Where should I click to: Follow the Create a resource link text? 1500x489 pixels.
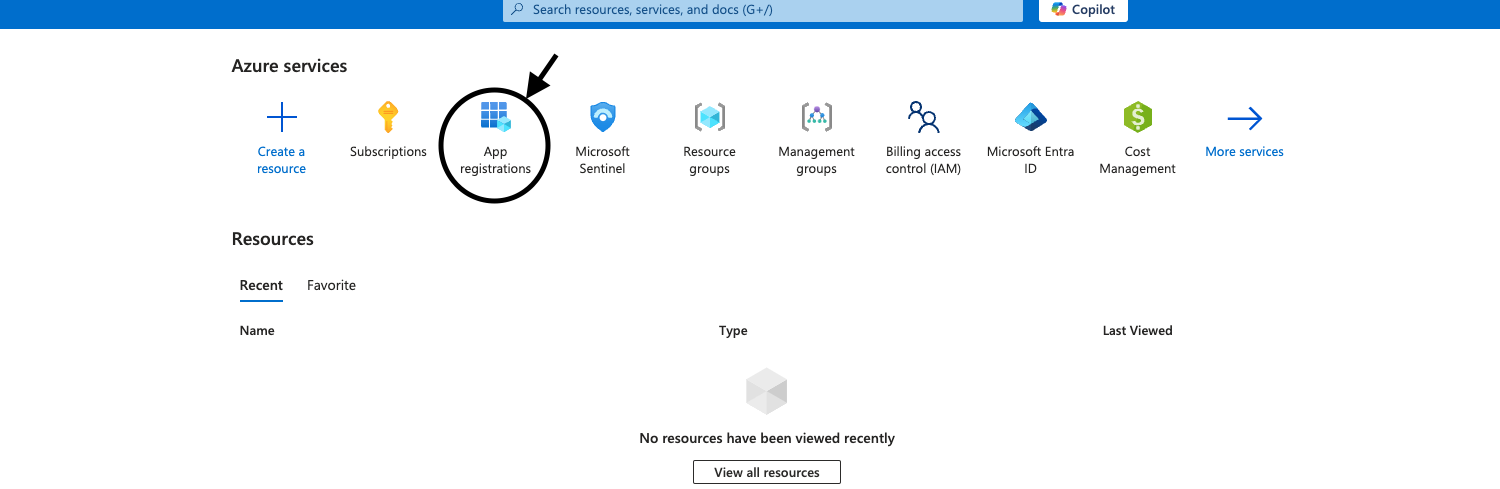[x=282, y=160]
